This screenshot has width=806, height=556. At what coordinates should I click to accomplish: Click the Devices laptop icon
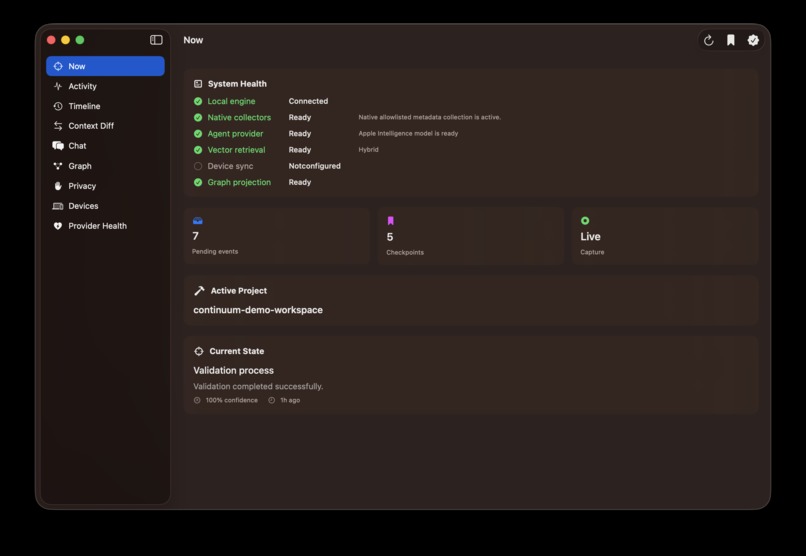tap(58, 206)
